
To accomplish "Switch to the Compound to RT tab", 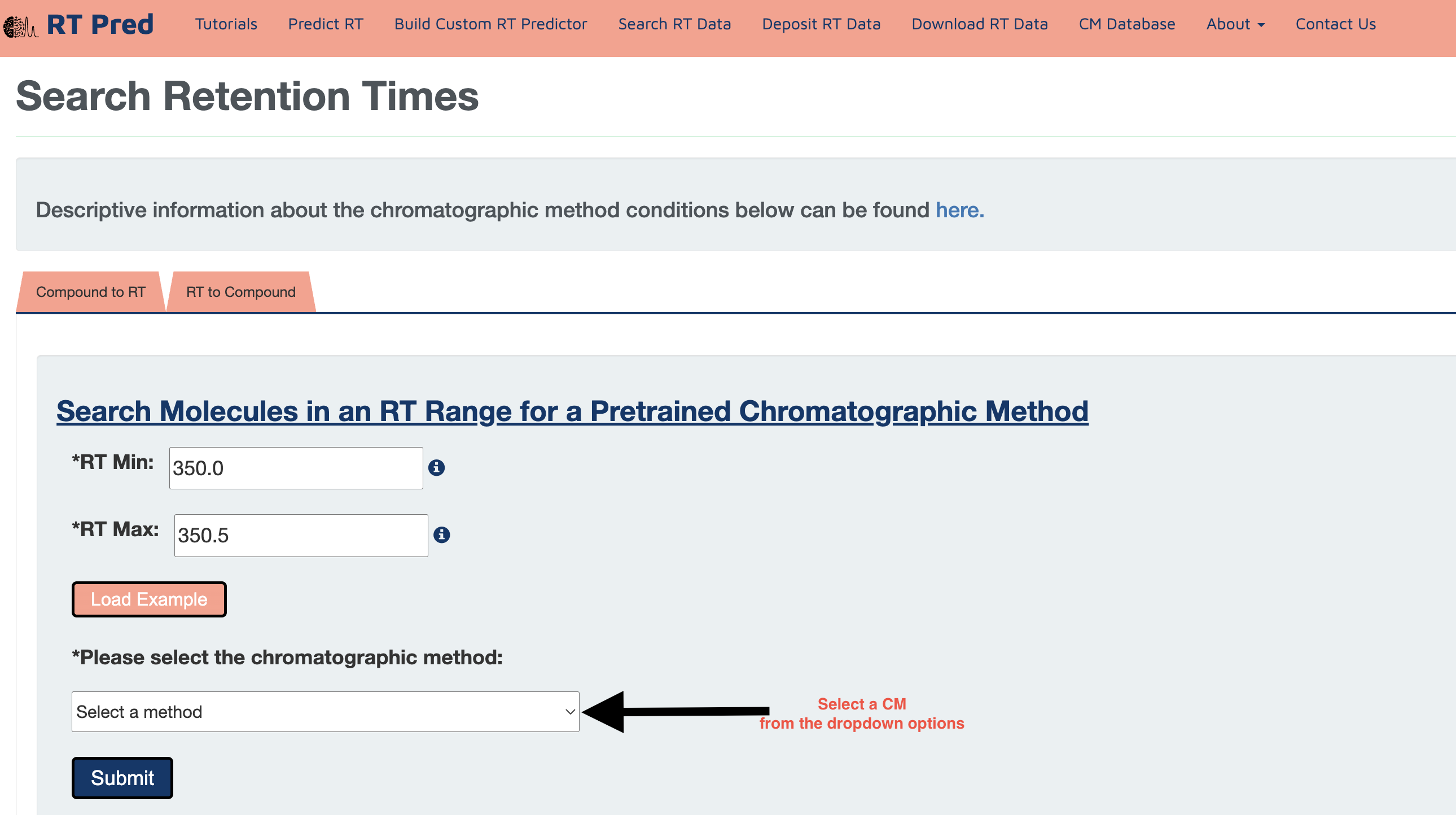I will 90,292.
